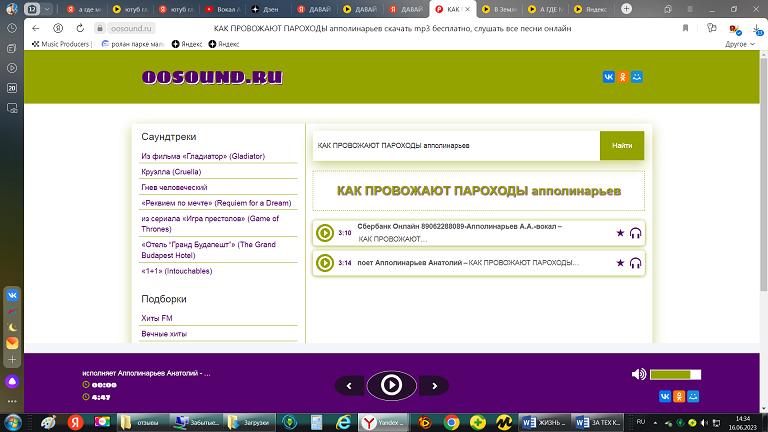This screenshot has width=768, height=432.
Task: Open the Загрузки folder from taskbar
Action: click(250, 422)
